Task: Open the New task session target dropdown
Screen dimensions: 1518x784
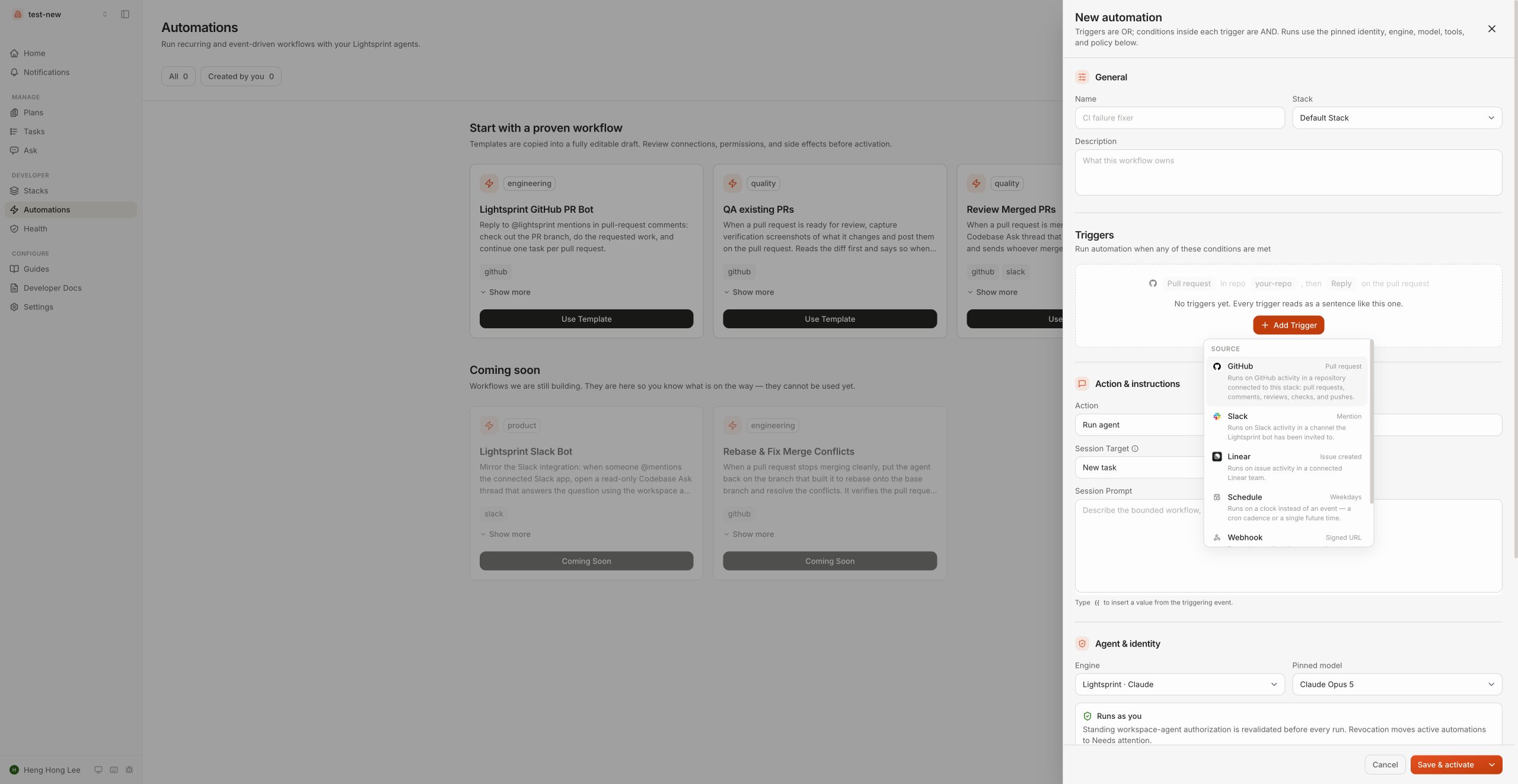Action: 1139,468
